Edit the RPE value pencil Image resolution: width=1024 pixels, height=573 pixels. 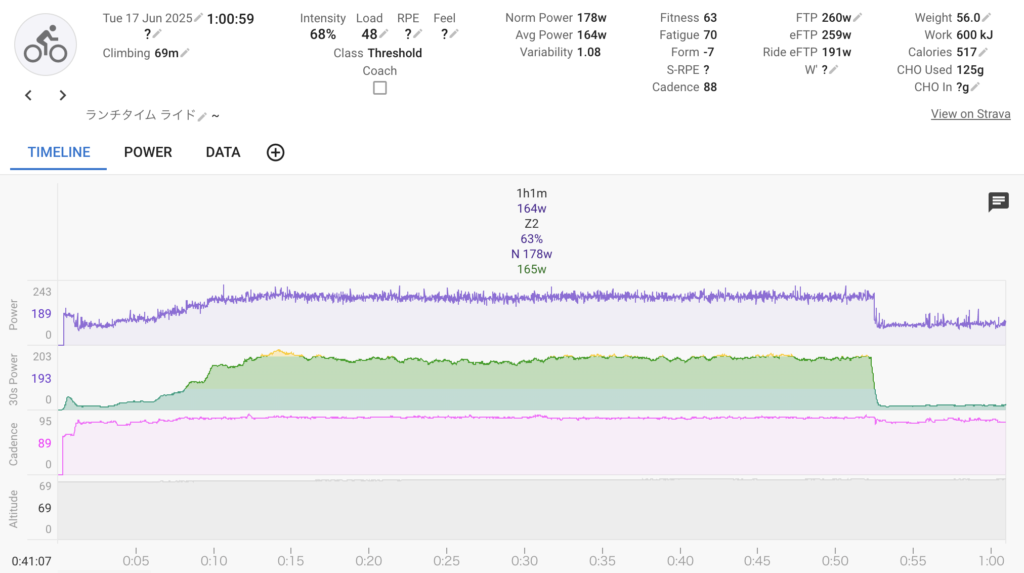417,33
